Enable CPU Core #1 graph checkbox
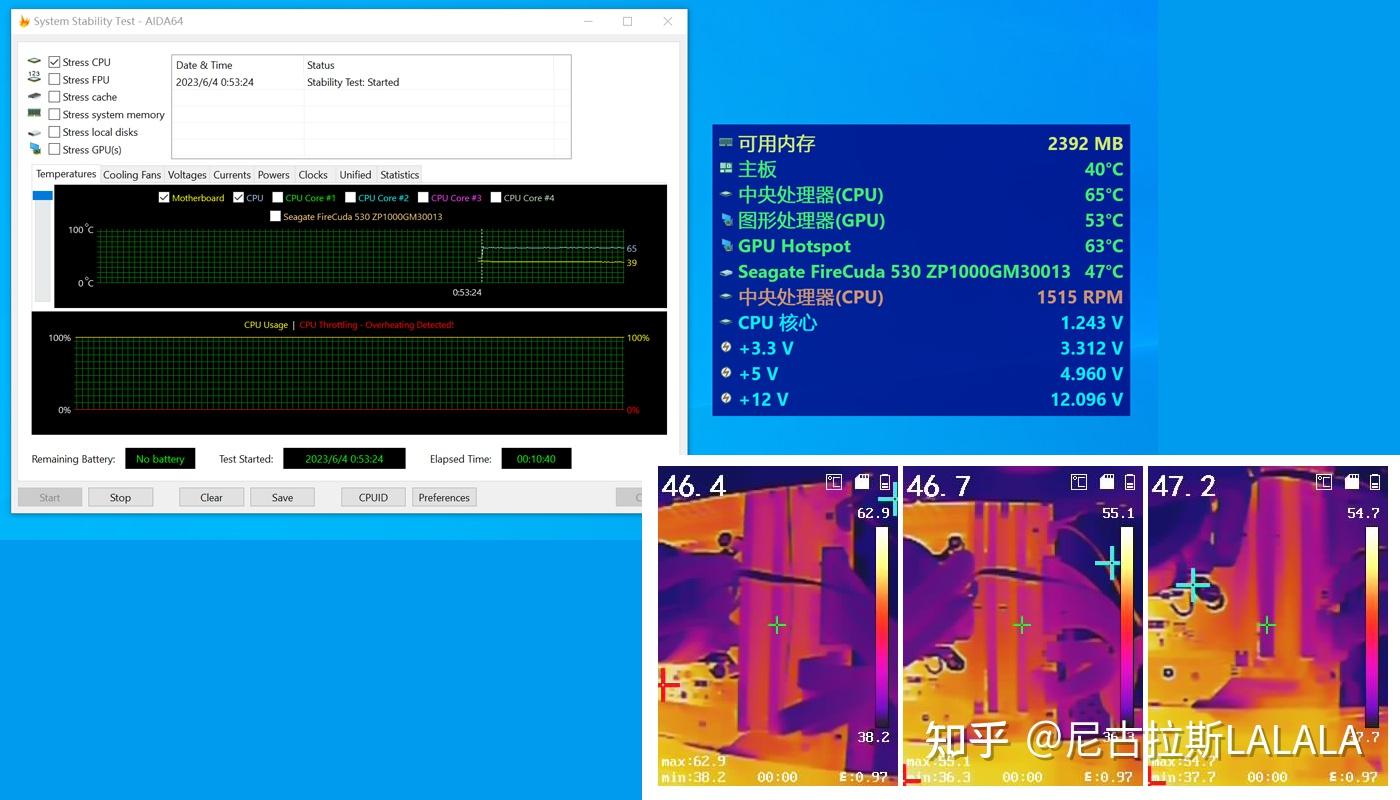1400x800 pixels. pos(278,198)
